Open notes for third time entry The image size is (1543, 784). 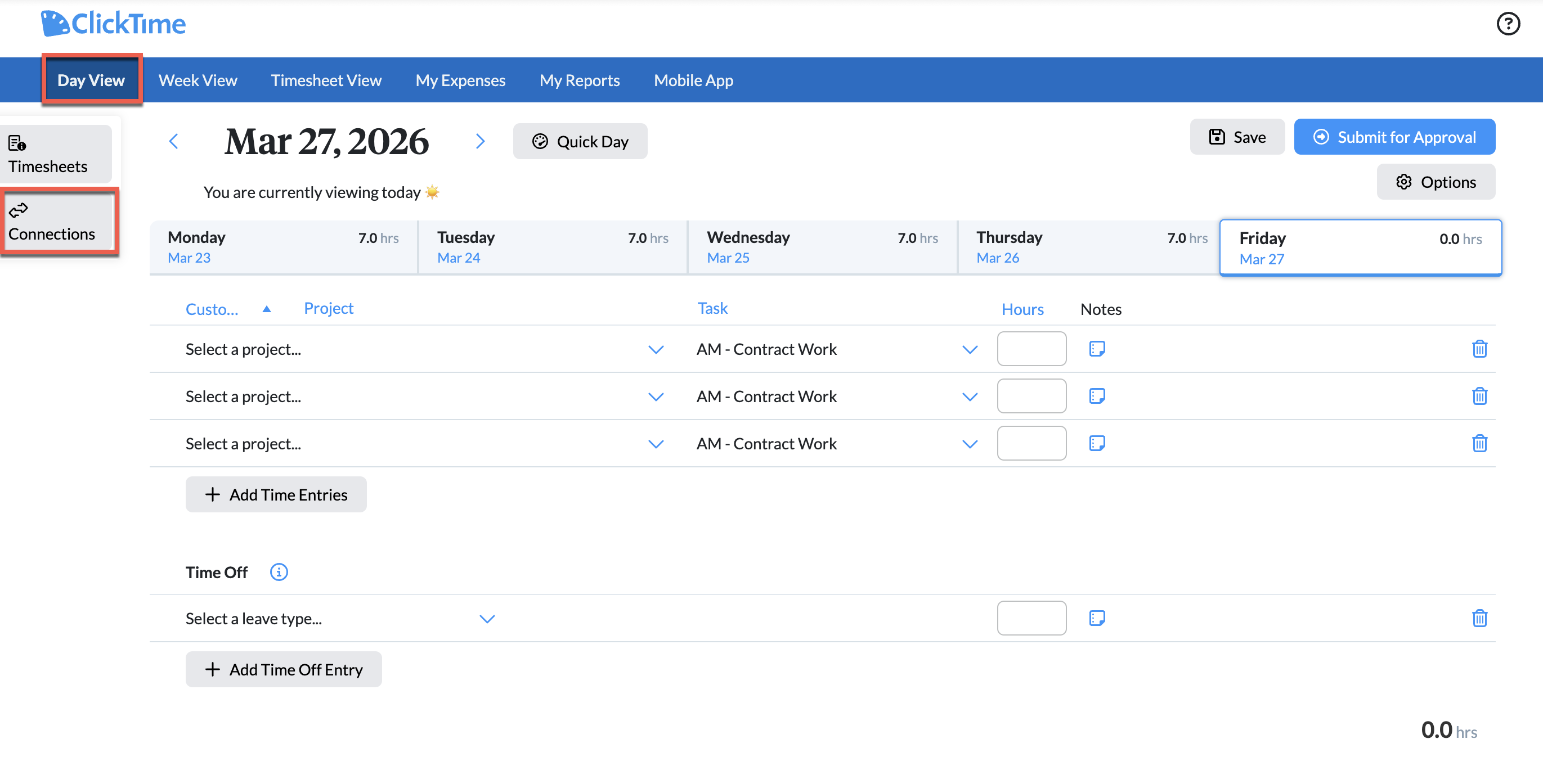(x=1097, y=444)
